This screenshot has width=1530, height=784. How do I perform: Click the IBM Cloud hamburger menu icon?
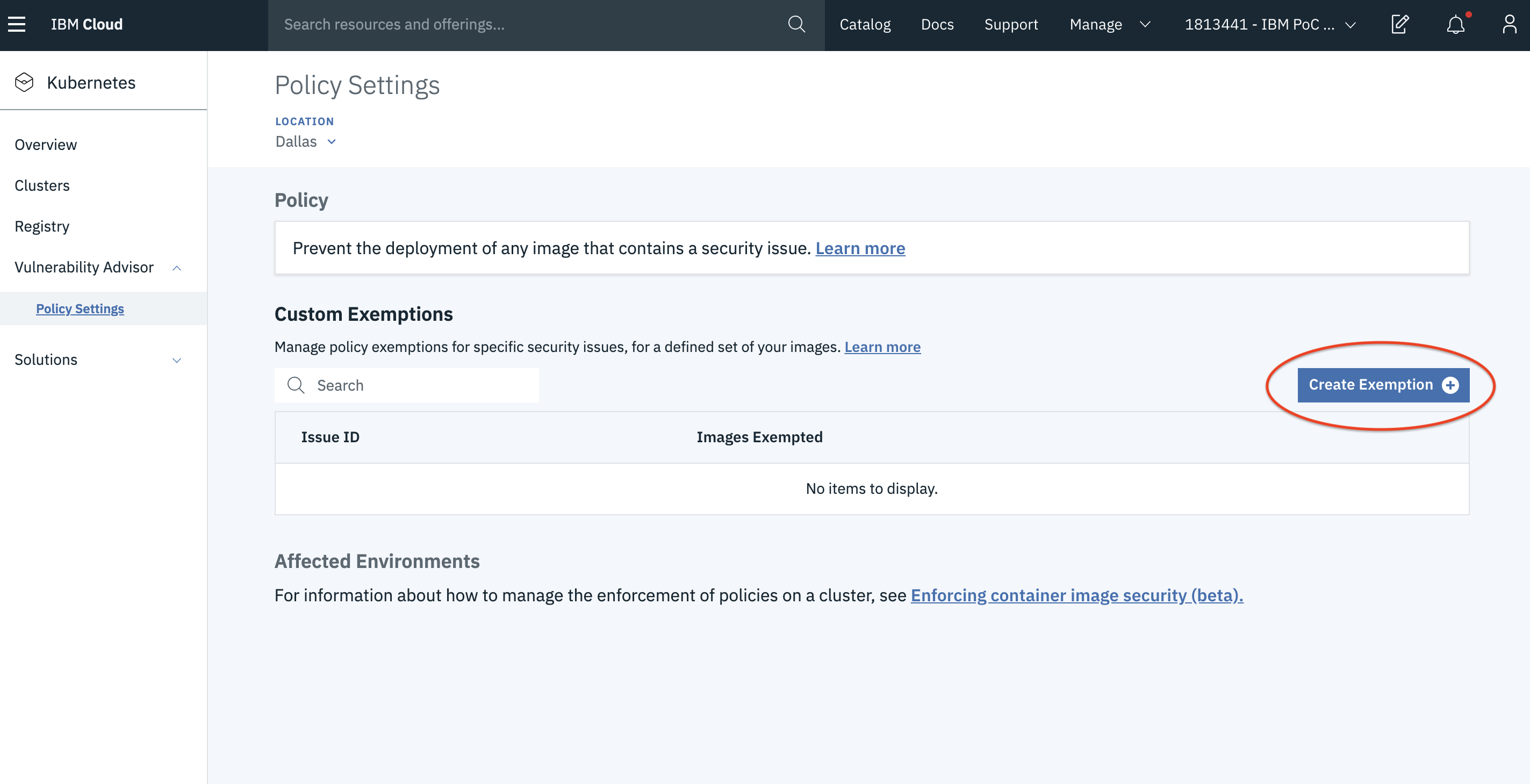pos(17,24)
